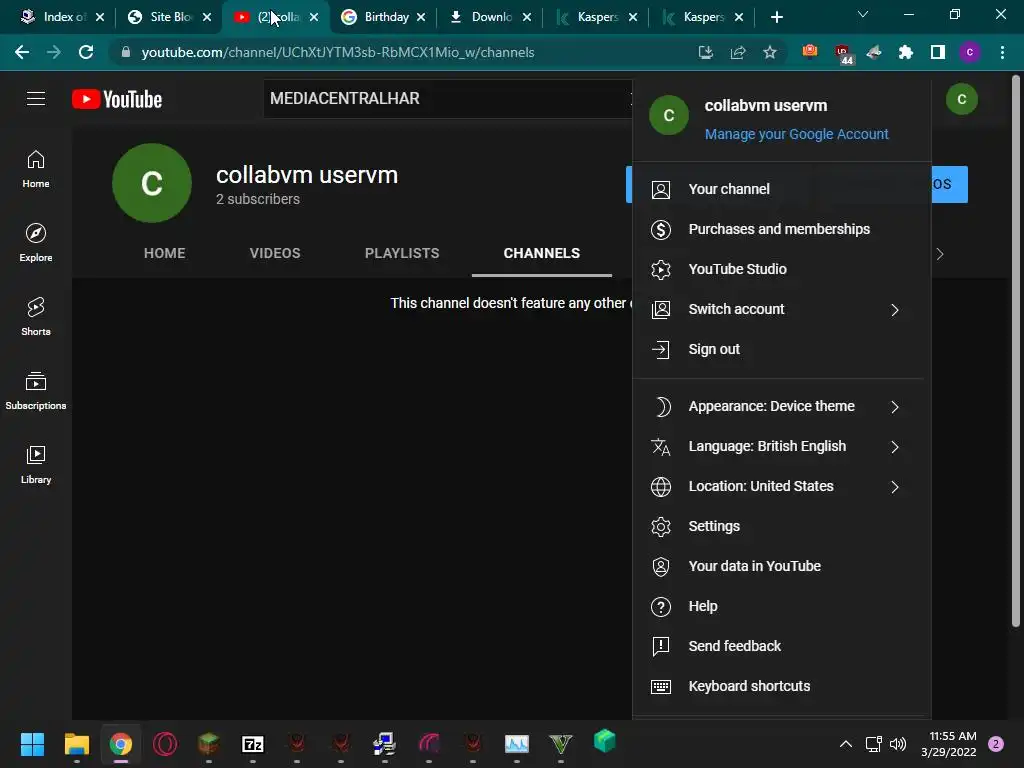Screen dimensions: 1024x768
Task: Open a new browser tab
Action: [x=776, y=17]
